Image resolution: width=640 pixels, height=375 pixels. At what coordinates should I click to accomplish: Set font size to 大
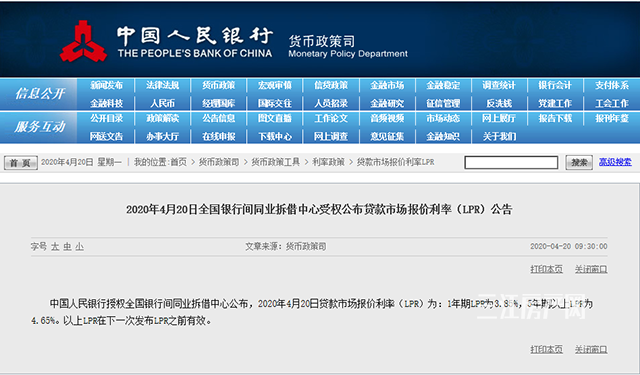(55, 246)
